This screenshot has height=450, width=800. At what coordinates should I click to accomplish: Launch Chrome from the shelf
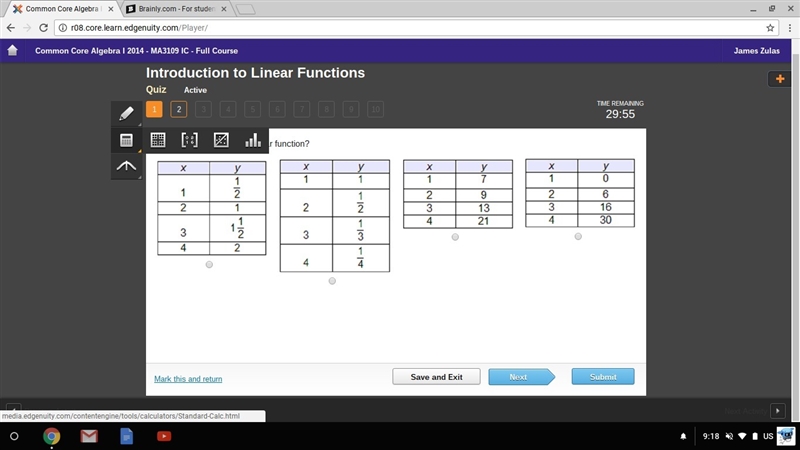click(51, 436)
